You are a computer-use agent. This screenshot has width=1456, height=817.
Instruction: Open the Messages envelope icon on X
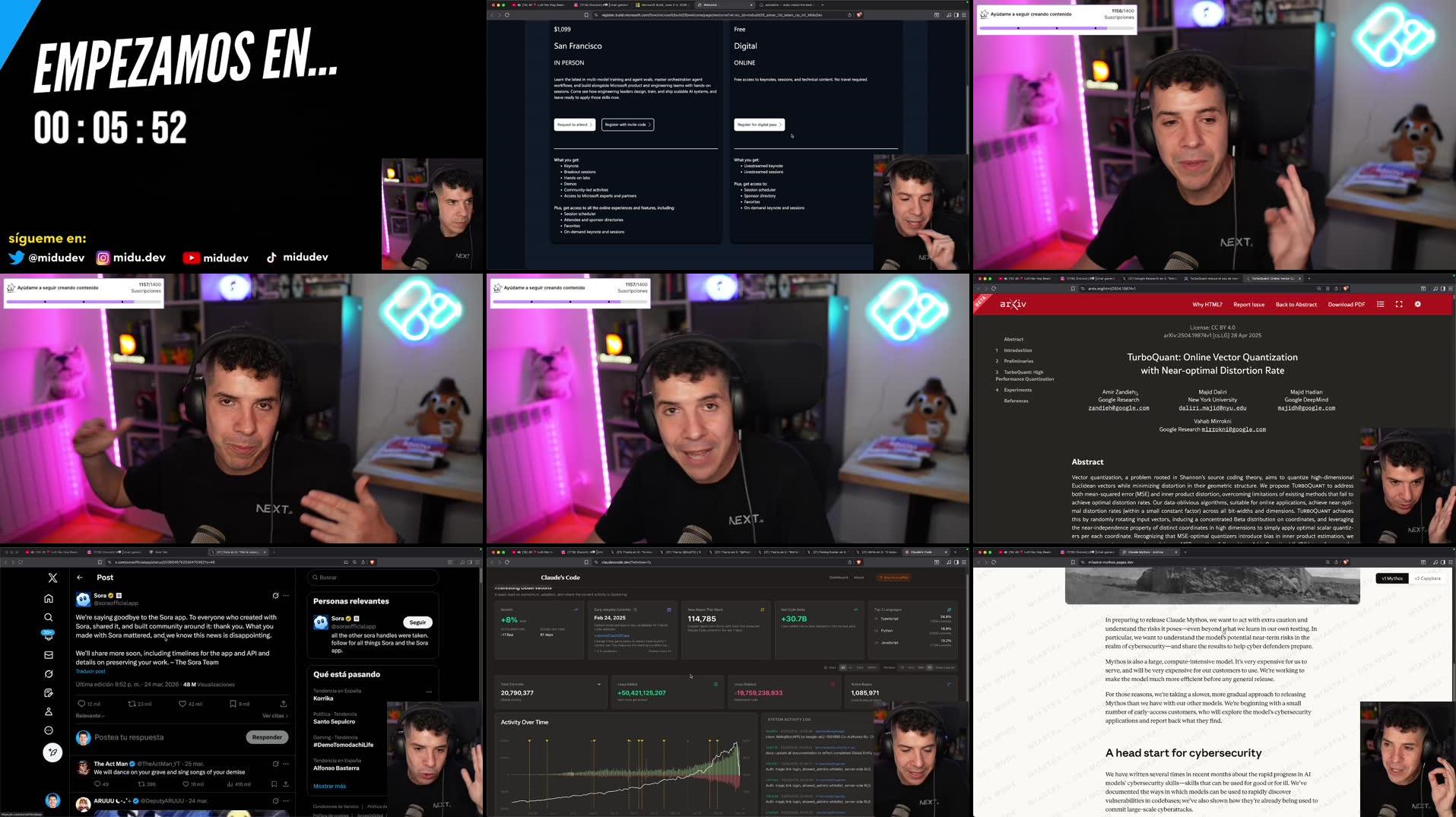tap(49, 654)
